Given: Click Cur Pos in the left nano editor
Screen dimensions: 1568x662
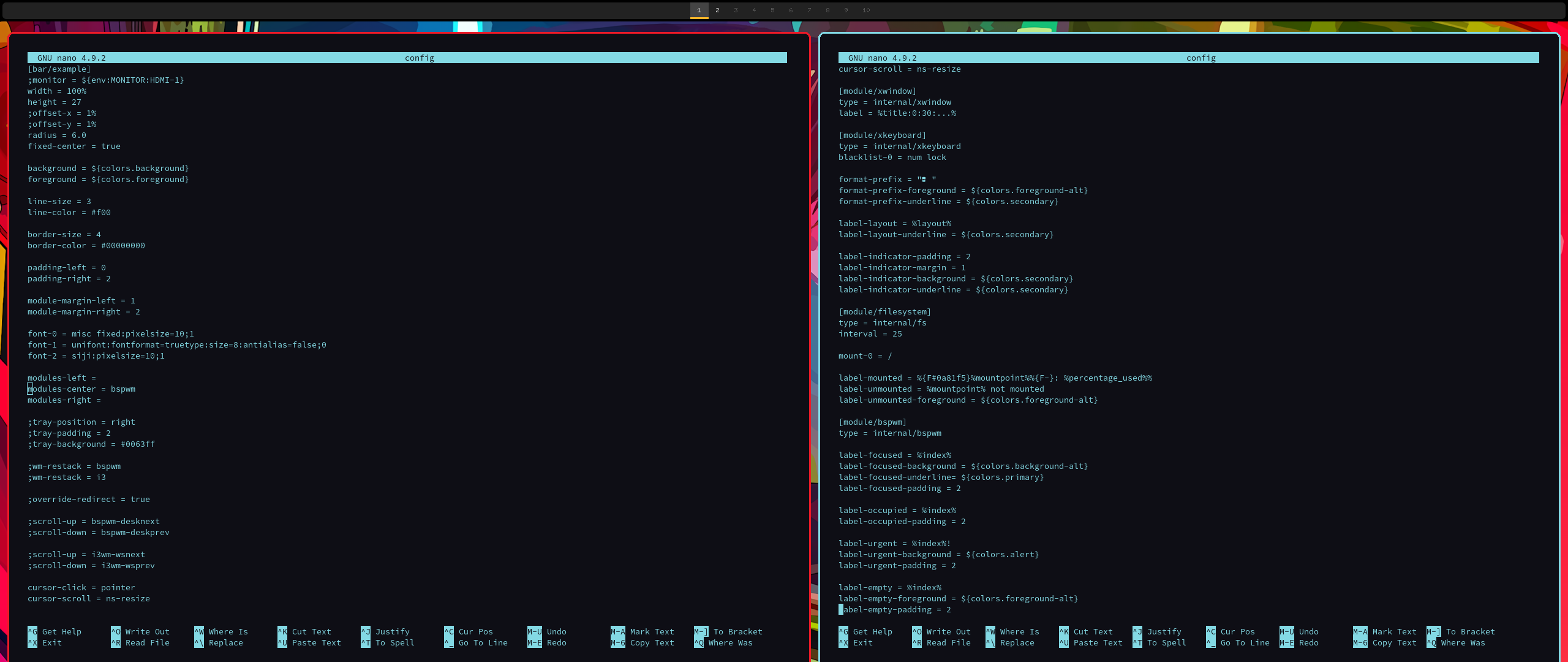Looking at the screenshot, I should [475, 631].
